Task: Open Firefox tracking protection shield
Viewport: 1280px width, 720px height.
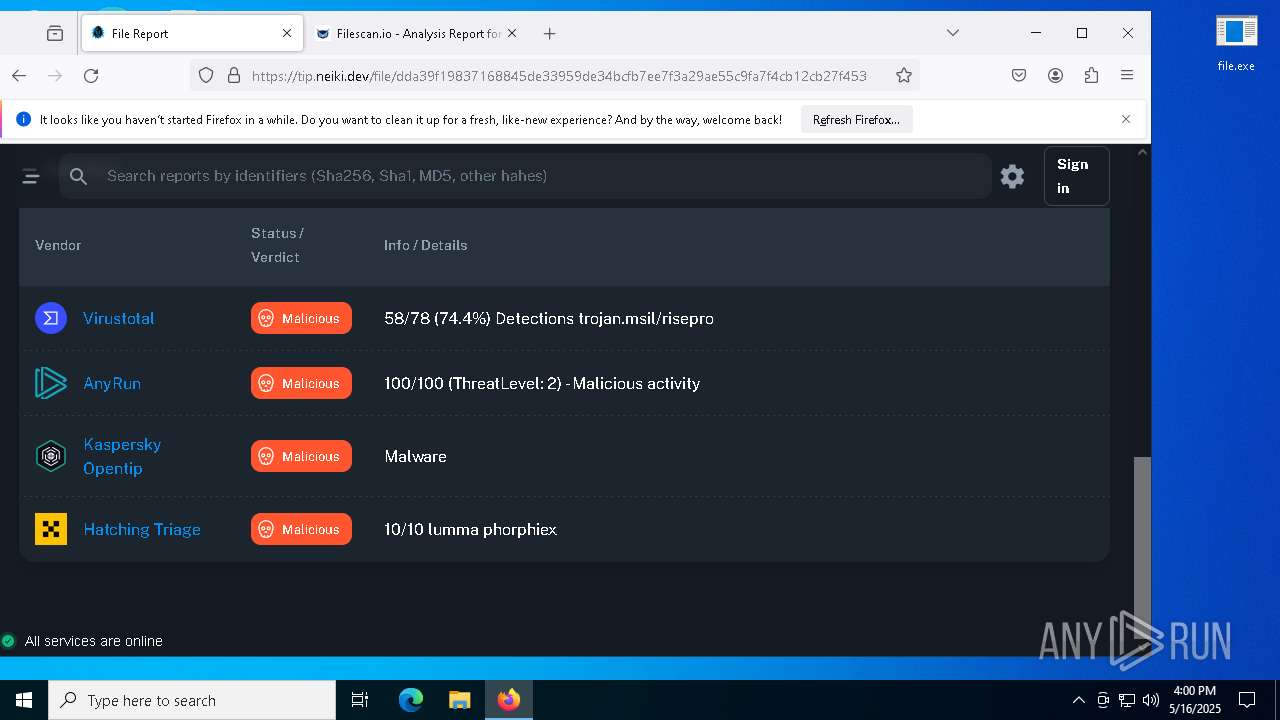Action: click(206, 75)
